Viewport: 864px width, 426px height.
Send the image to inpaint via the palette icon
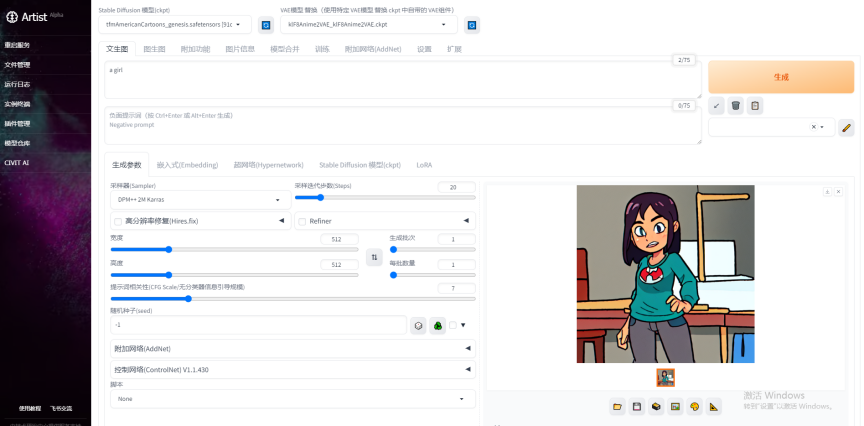pyautogui.click(x=694, y=407)
